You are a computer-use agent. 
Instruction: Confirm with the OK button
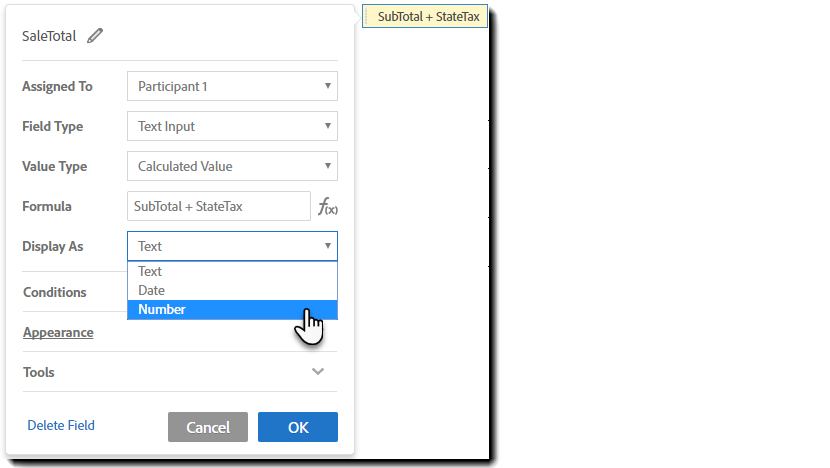tap(298, 427)
